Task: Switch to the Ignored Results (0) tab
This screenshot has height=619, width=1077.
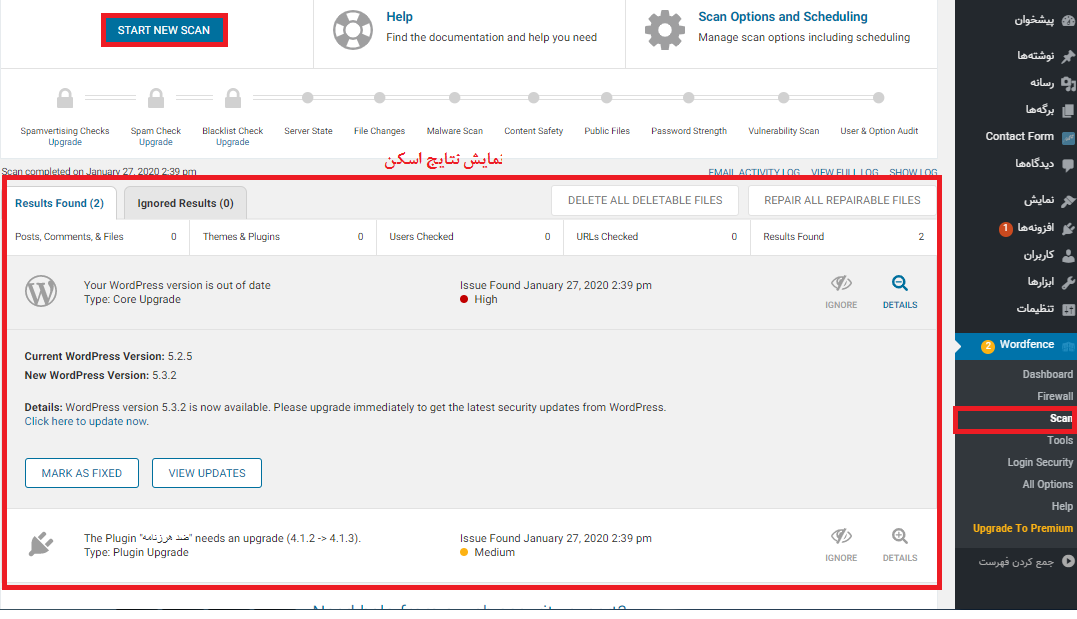Action: pyautogui.click(x=185, y=203)
